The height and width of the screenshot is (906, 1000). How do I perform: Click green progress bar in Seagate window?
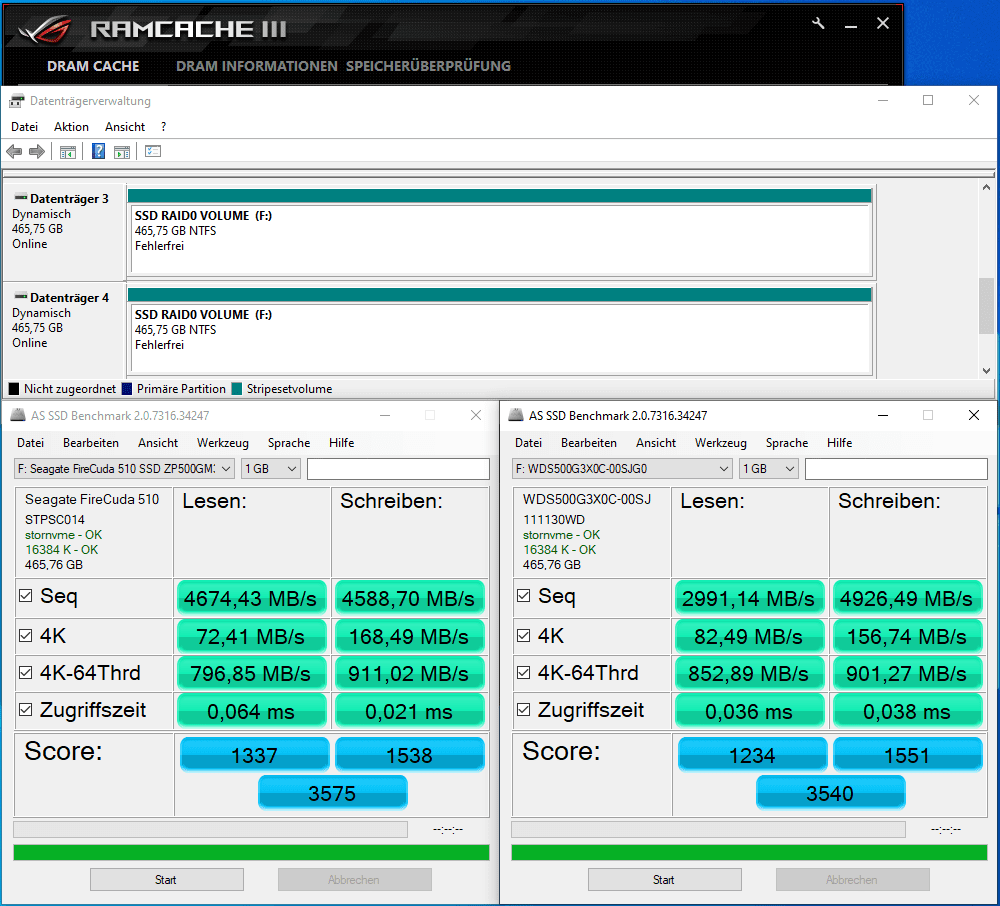[251, 852]
